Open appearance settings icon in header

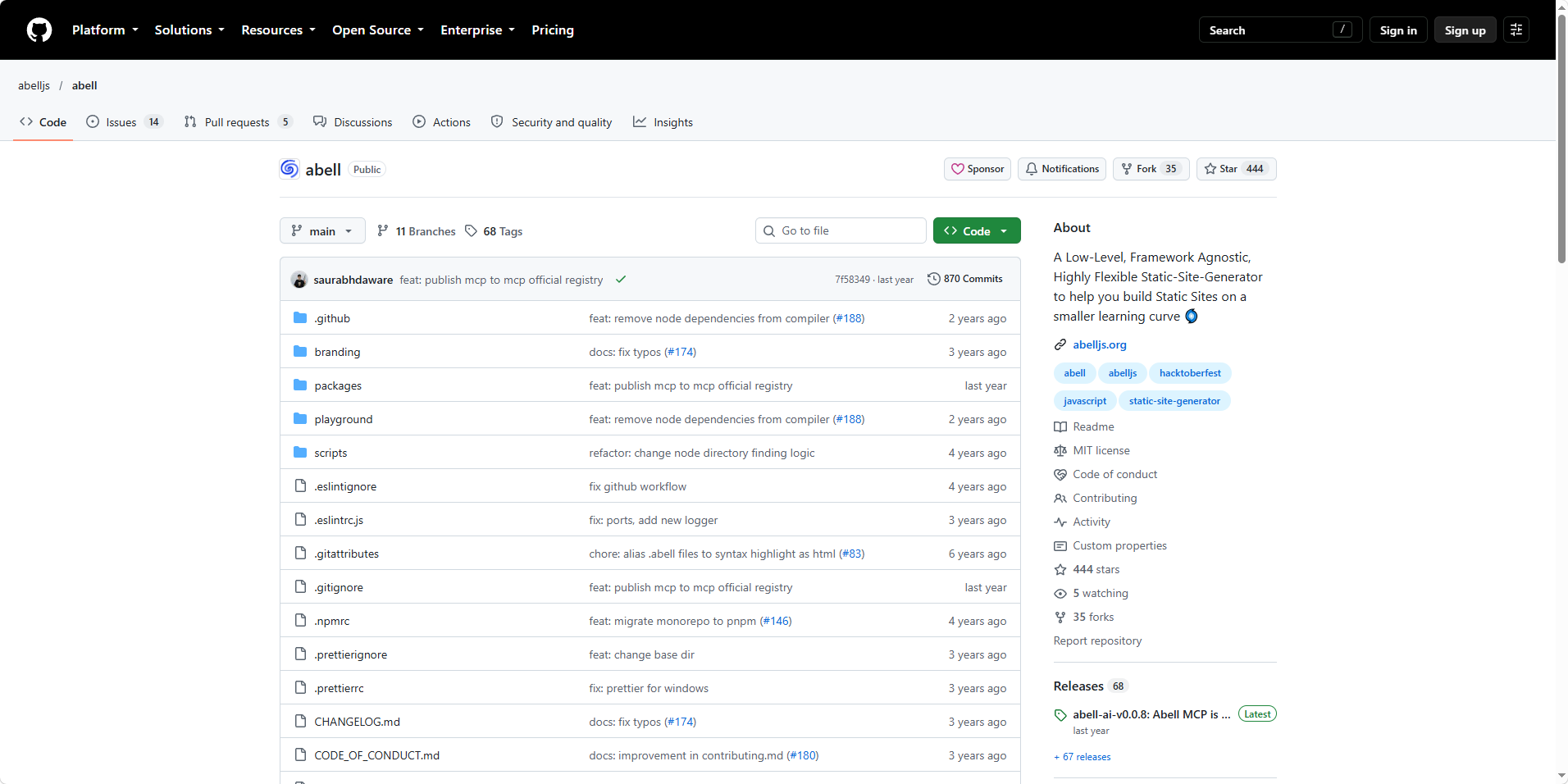click(x=1516, y=30)
